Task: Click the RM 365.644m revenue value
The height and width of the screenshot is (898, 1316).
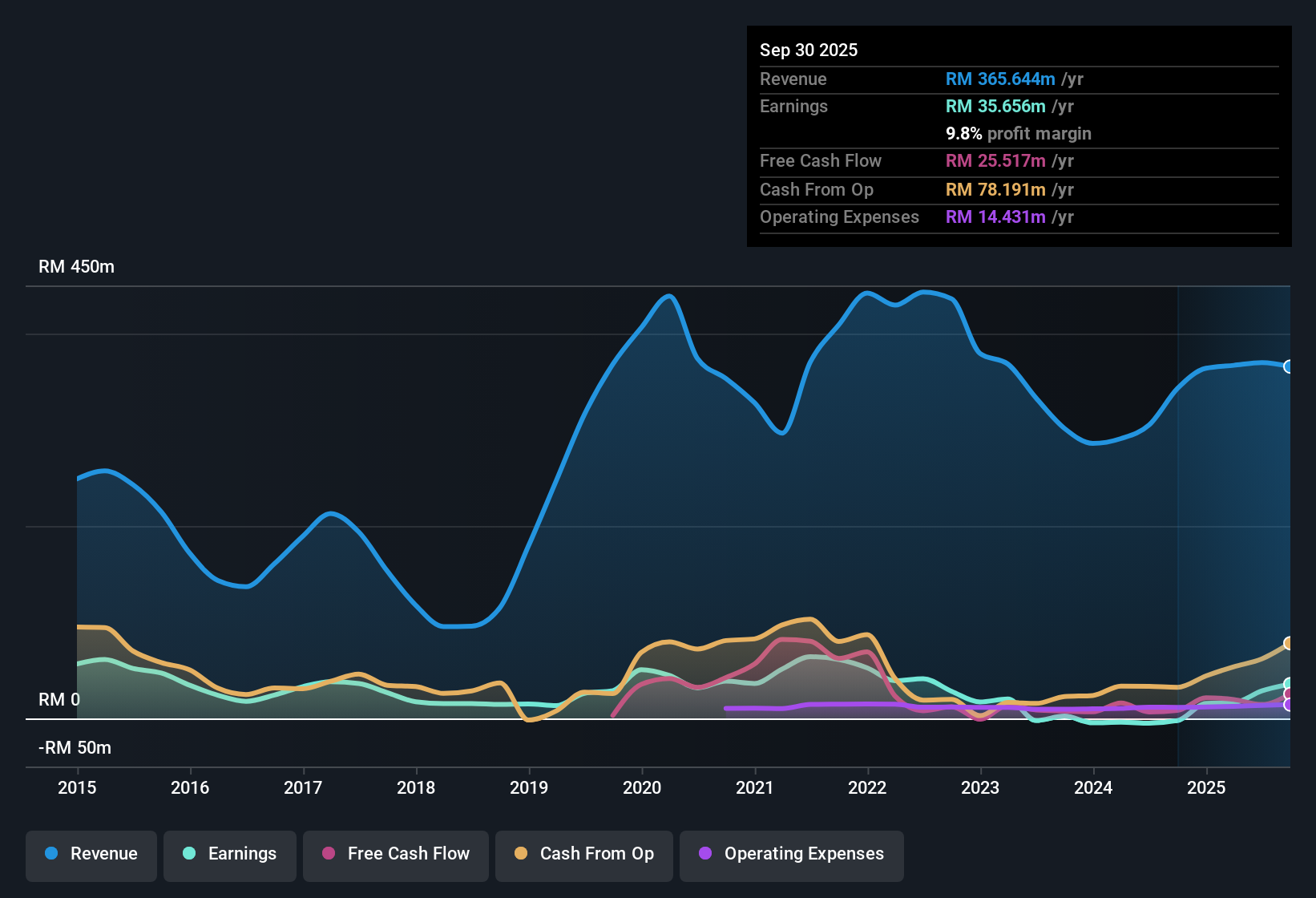Action: pos(1000,79)
